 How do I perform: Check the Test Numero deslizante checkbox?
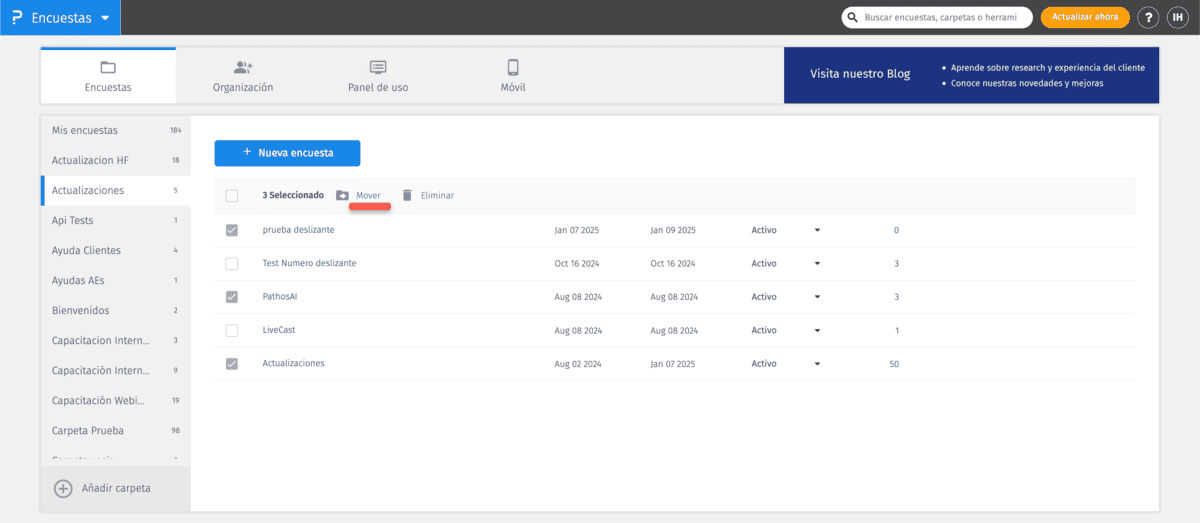click(232, 263)
